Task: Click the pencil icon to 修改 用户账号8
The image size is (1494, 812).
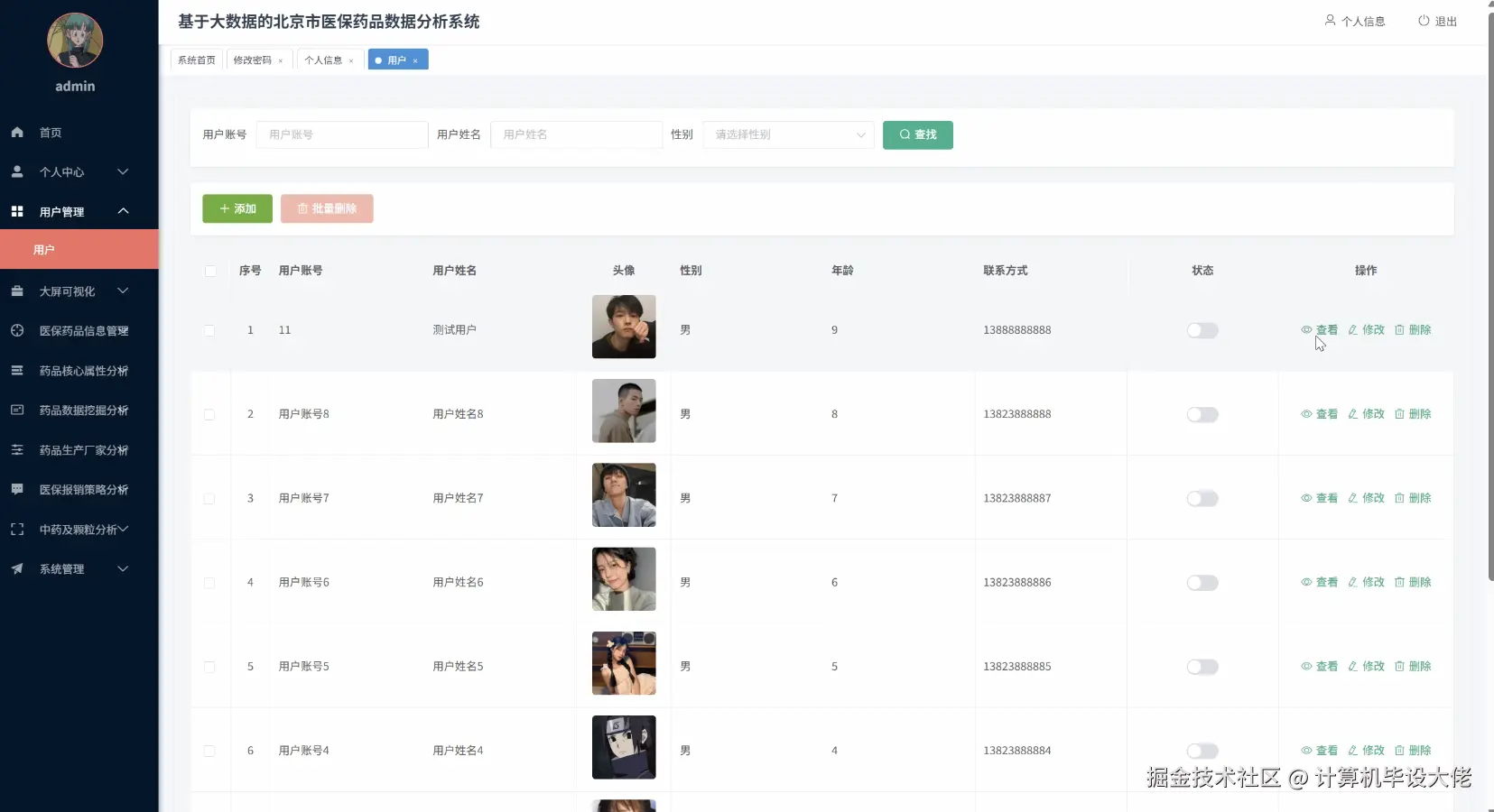Action: [1353, 414]
